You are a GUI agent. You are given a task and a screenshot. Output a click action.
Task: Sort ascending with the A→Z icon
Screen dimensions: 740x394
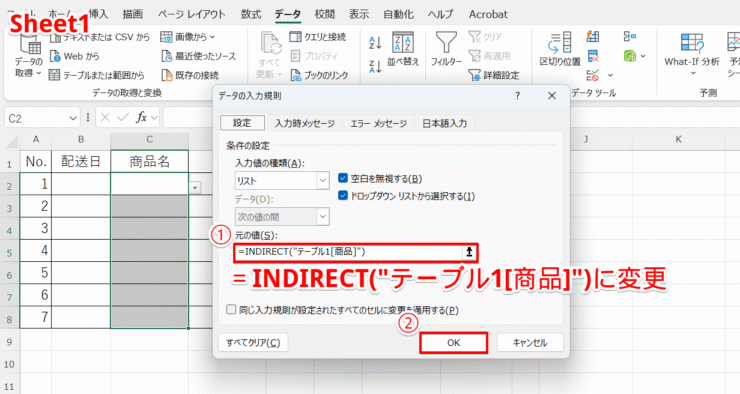pos(375,42)
